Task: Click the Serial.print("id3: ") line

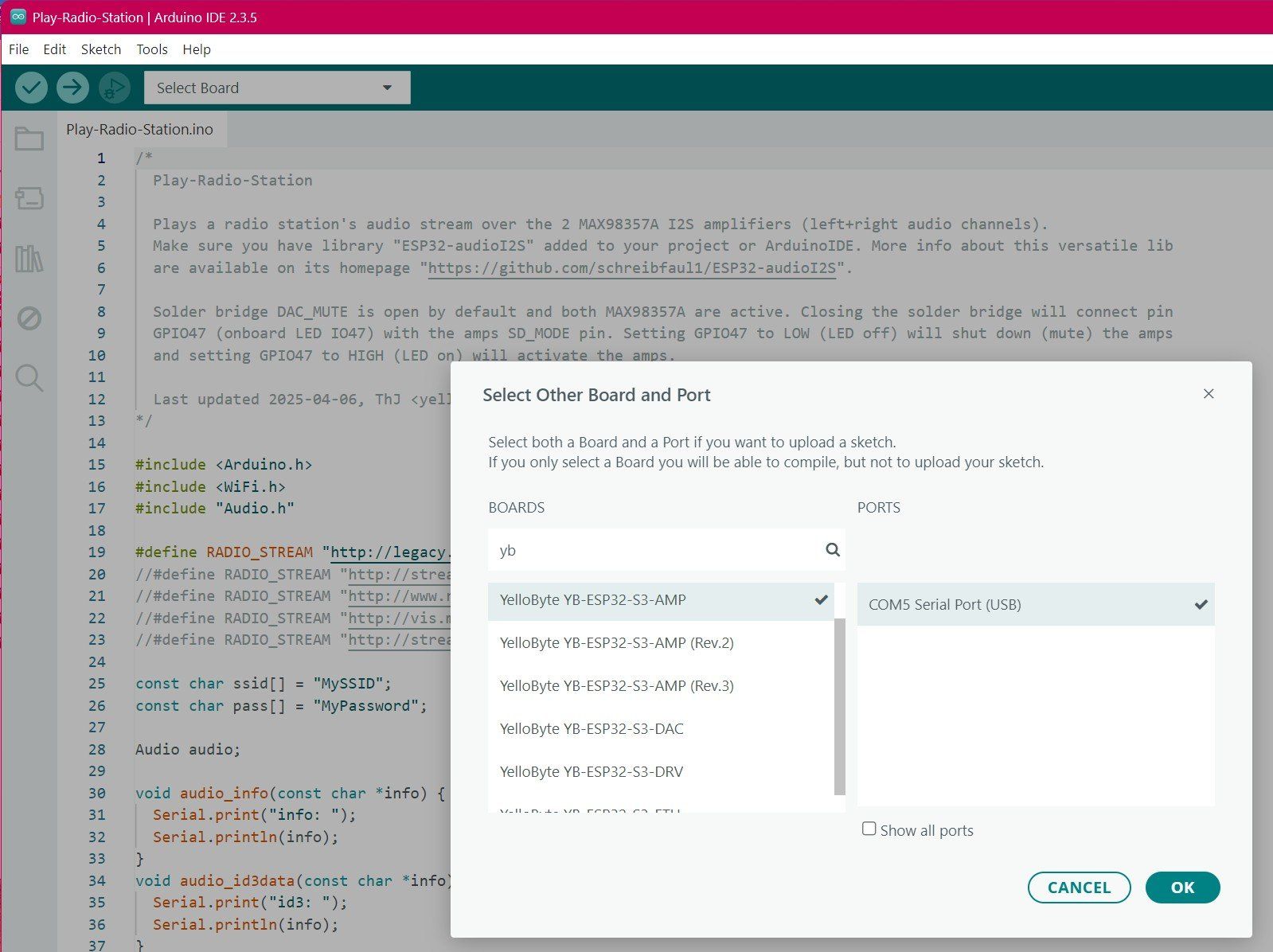Action: [250, 903]
